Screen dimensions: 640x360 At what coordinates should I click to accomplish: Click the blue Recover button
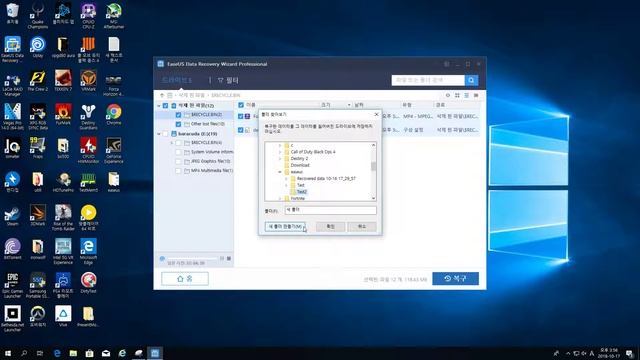(x=456, y=278)
